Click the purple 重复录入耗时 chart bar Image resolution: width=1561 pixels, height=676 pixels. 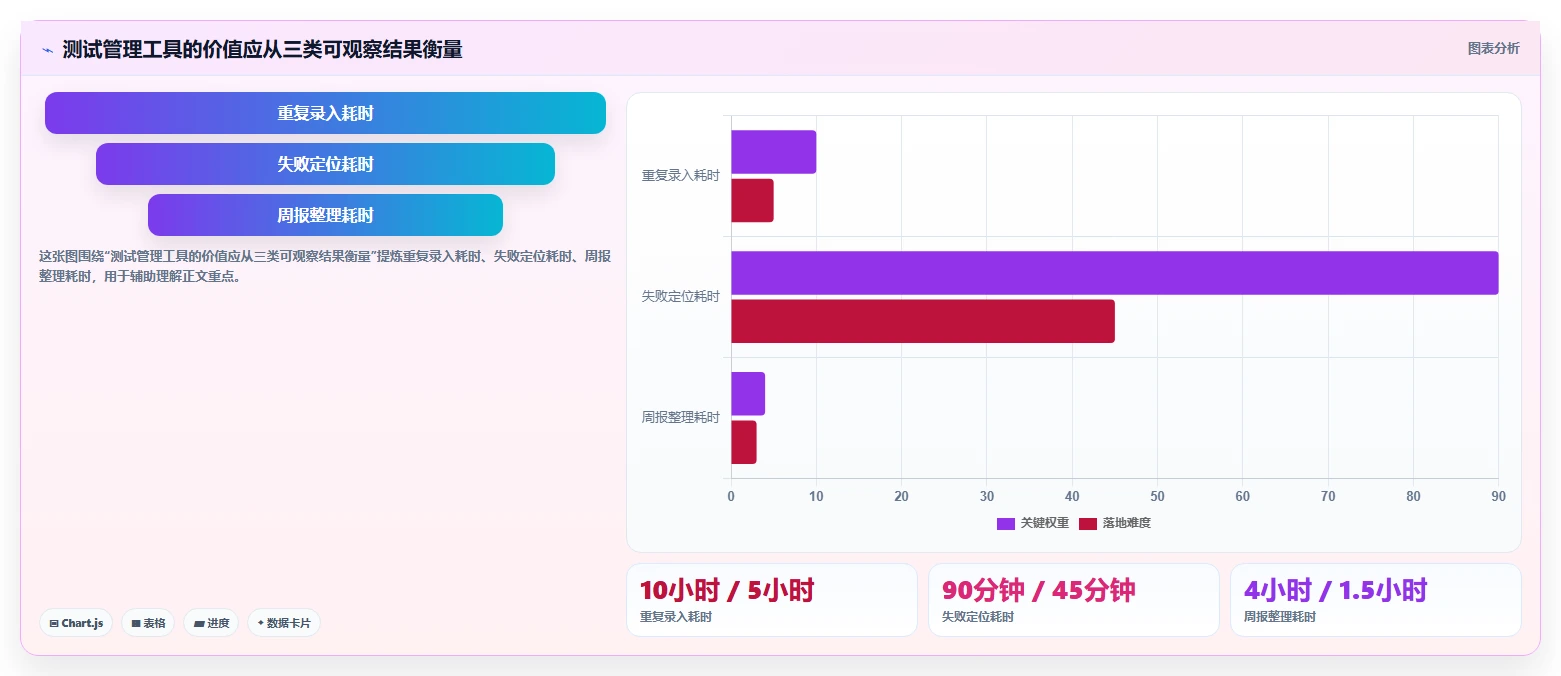pyautogui.click(x=773, y=152)
